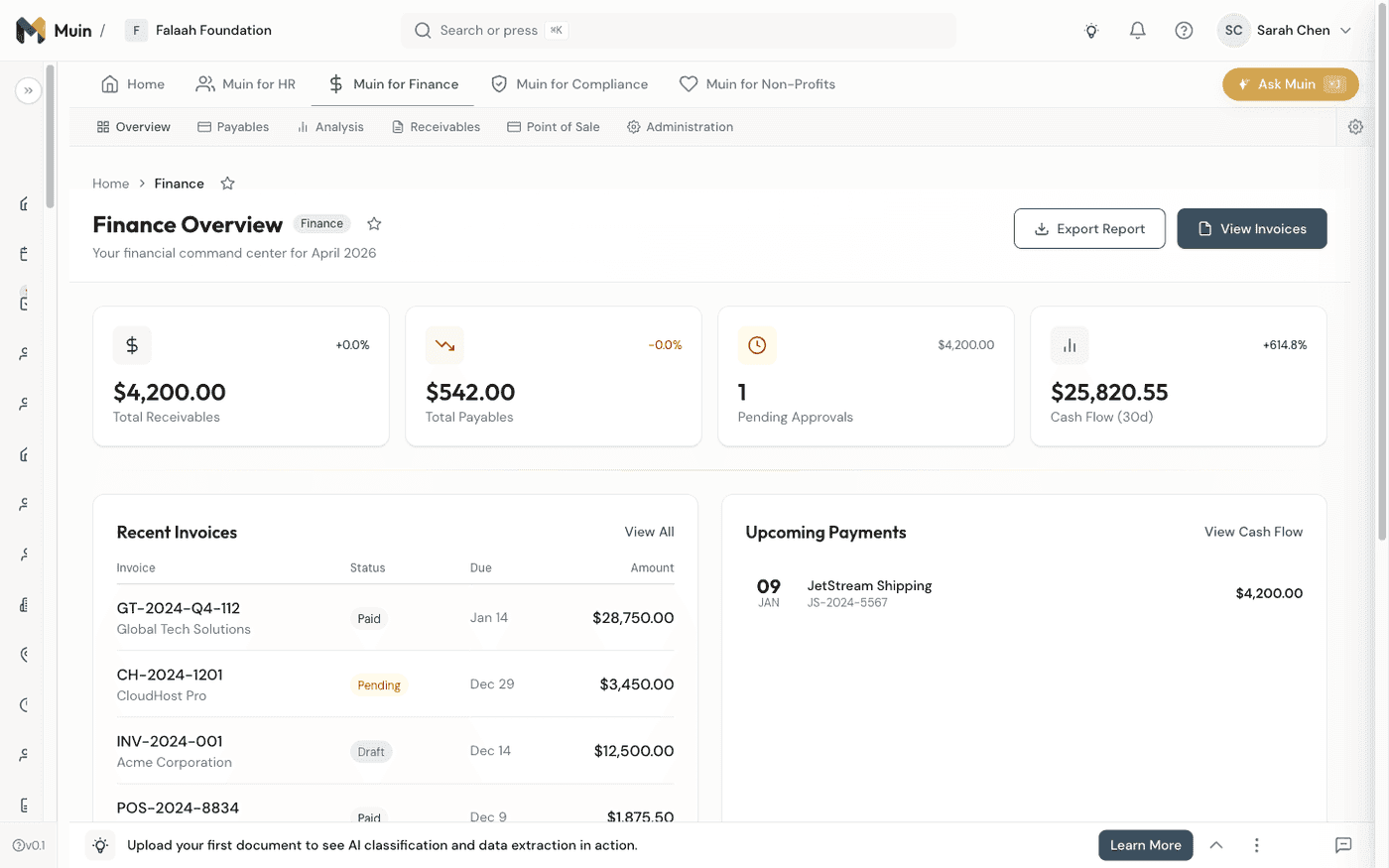Click the Export Report button

pyautogui.click(x=1089, y=228)
